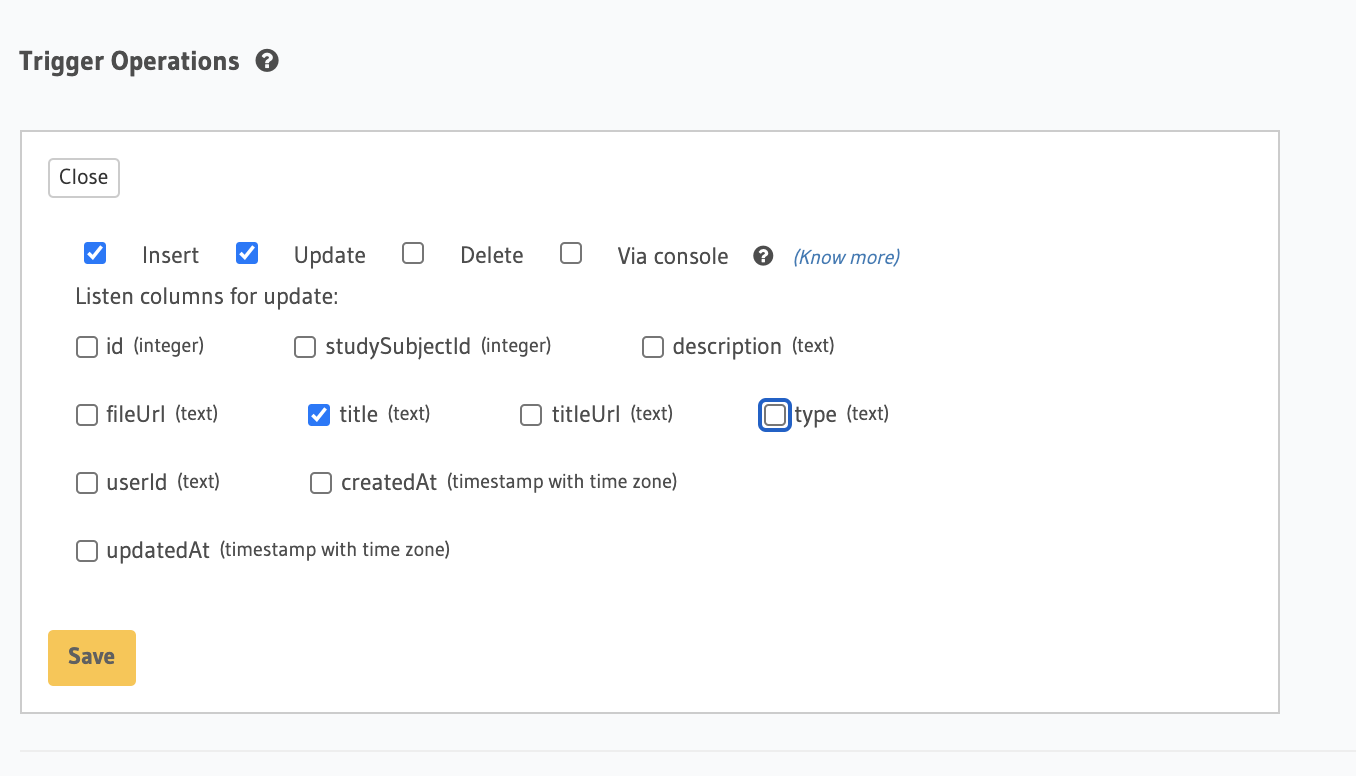Select the type column checkbox
Image resolution: width=1356 pixels, height=776 pixels.
click(775, 415)
